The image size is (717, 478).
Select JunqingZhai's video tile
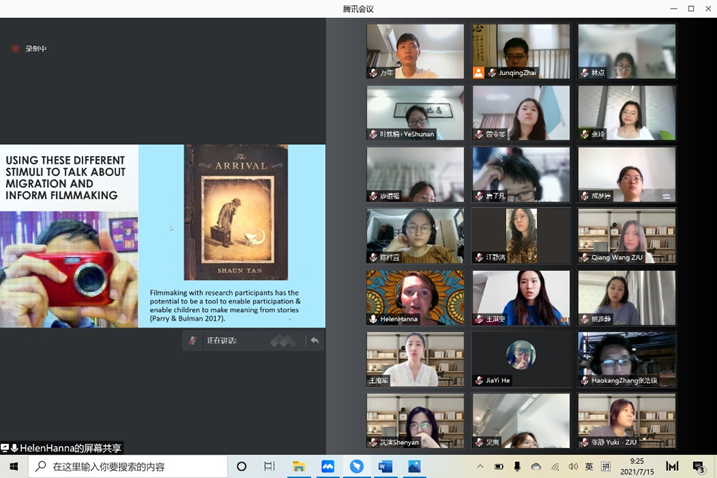521,51
